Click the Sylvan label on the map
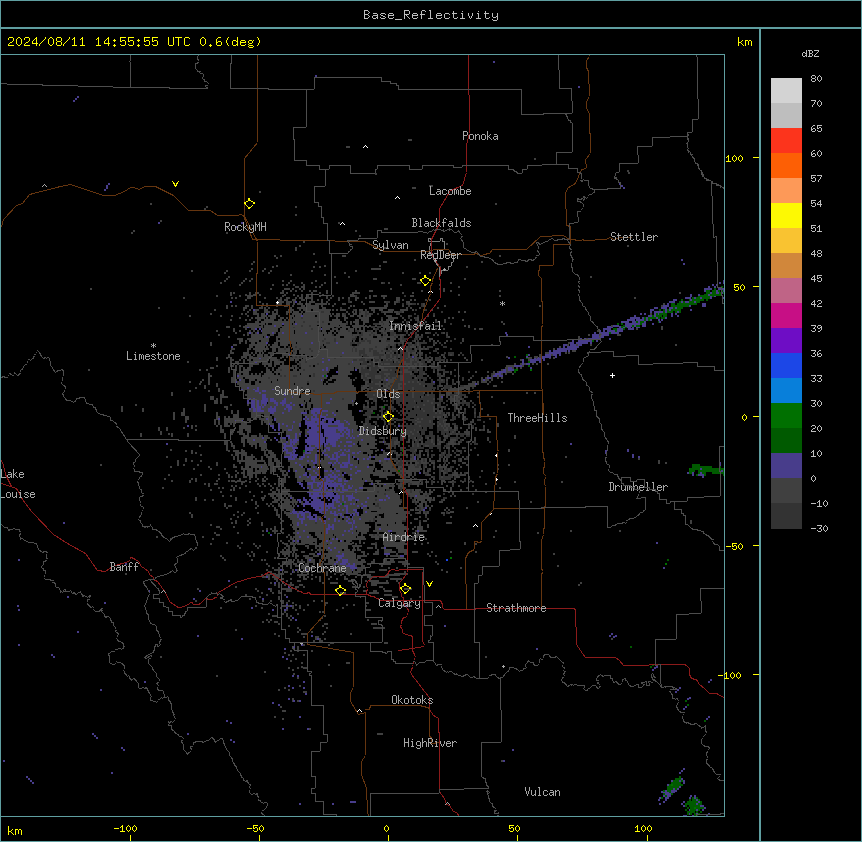 (390, 245)
